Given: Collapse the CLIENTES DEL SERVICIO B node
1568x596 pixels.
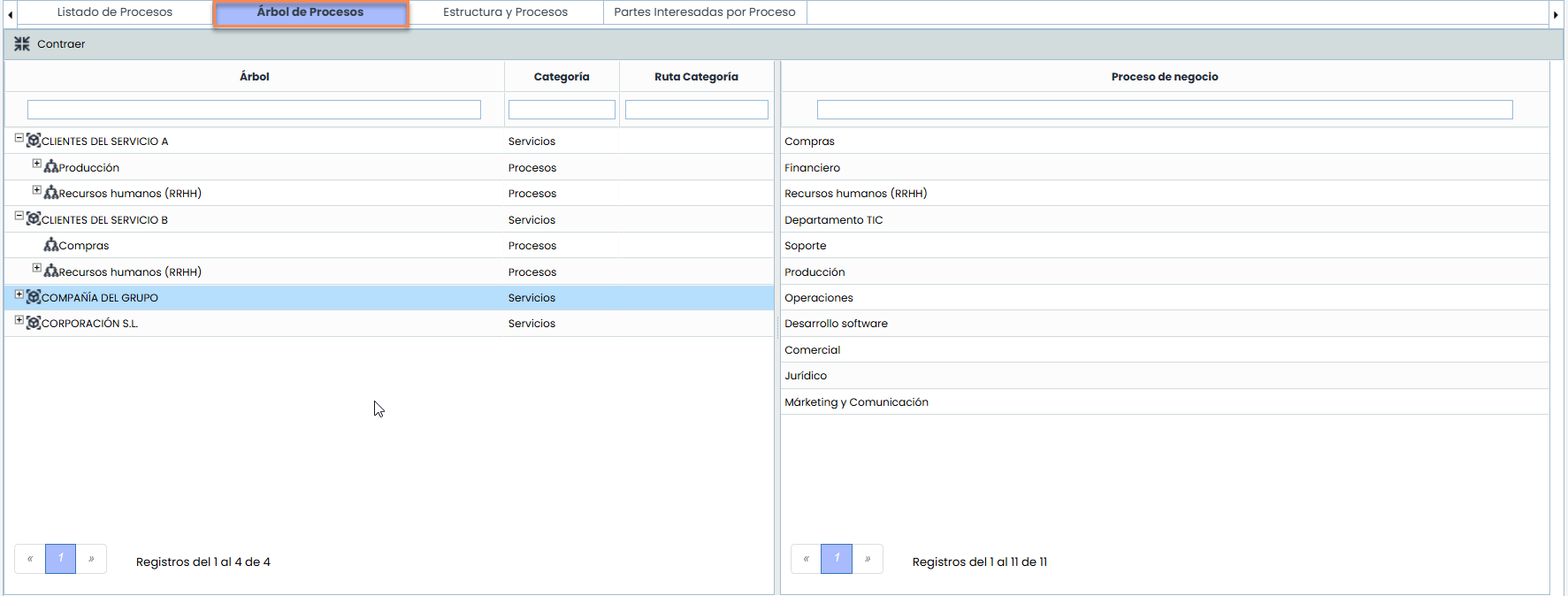Looking at the screenshot, I should (19, 216).
